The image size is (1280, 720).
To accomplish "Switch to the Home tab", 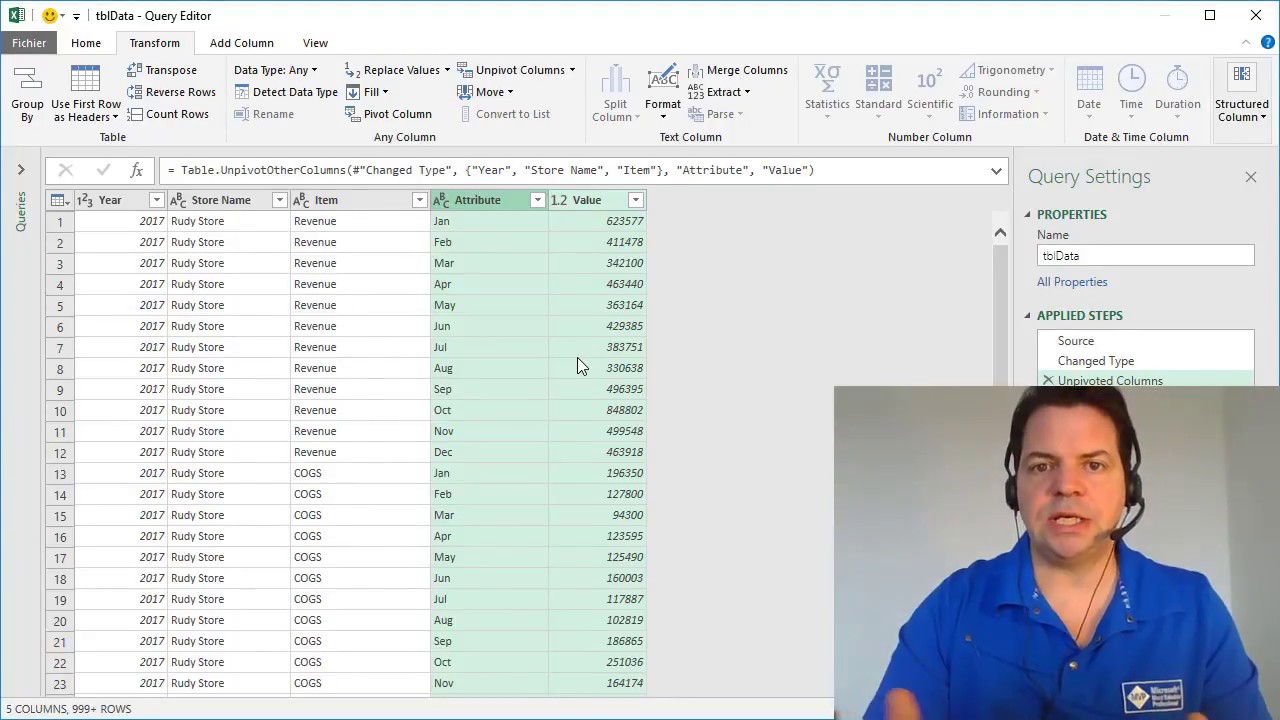I will click(x=86, y=43).
